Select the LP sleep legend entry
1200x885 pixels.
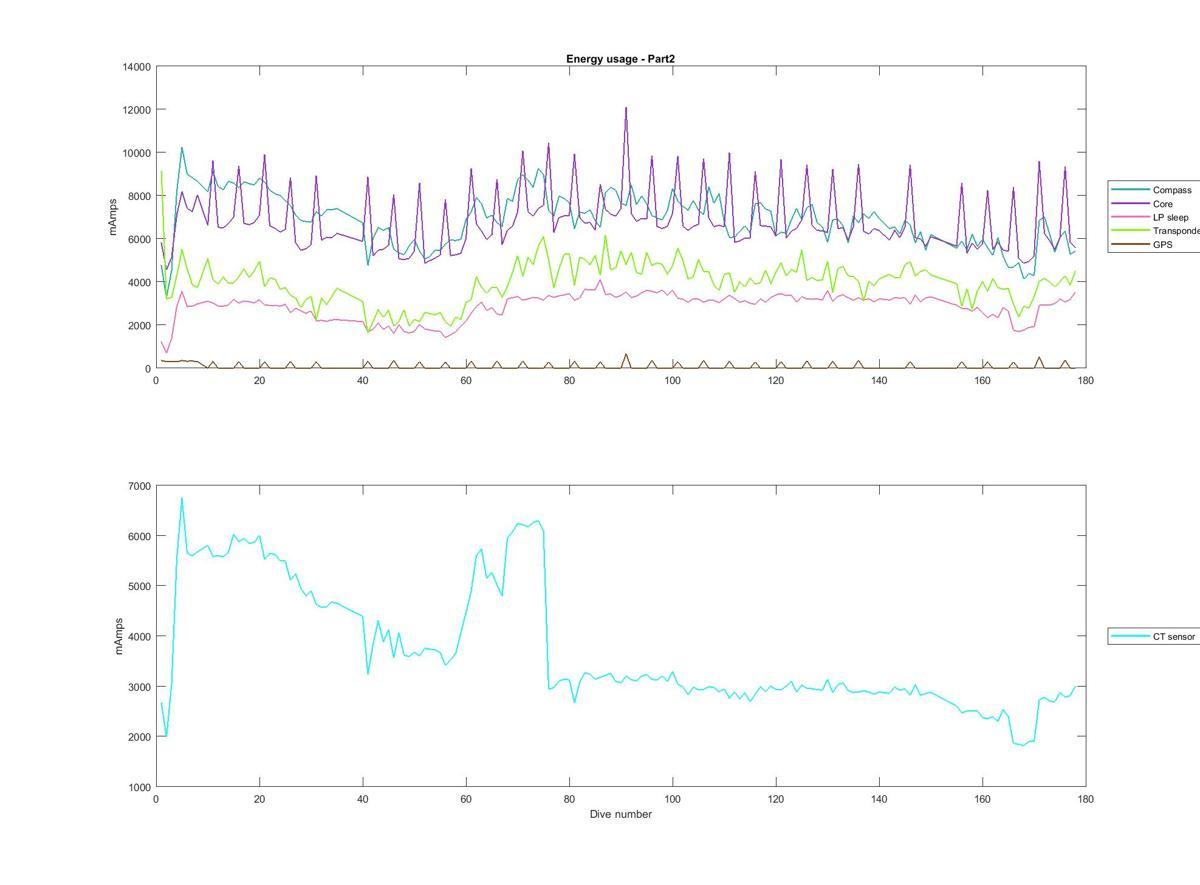point(1151,217)
